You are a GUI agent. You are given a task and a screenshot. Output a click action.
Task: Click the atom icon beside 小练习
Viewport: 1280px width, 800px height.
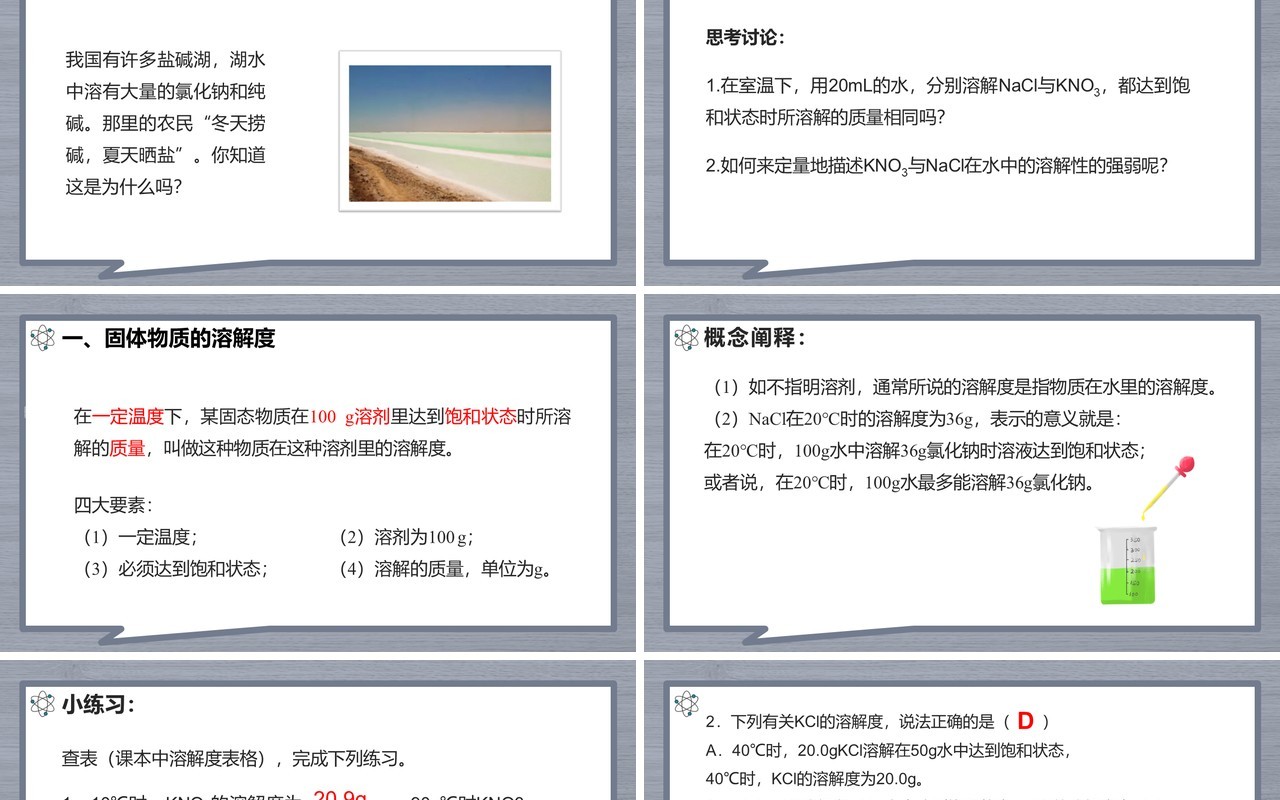coord(43,704)
